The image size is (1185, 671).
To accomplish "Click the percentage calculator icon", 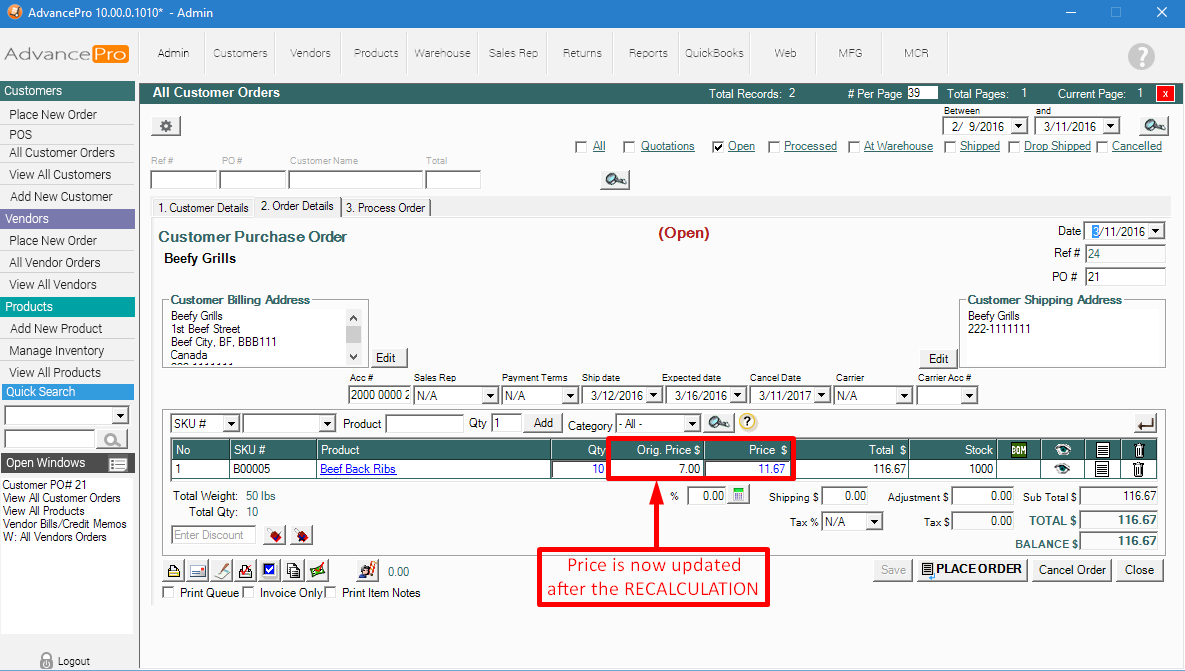I will (x=737, y=495).
